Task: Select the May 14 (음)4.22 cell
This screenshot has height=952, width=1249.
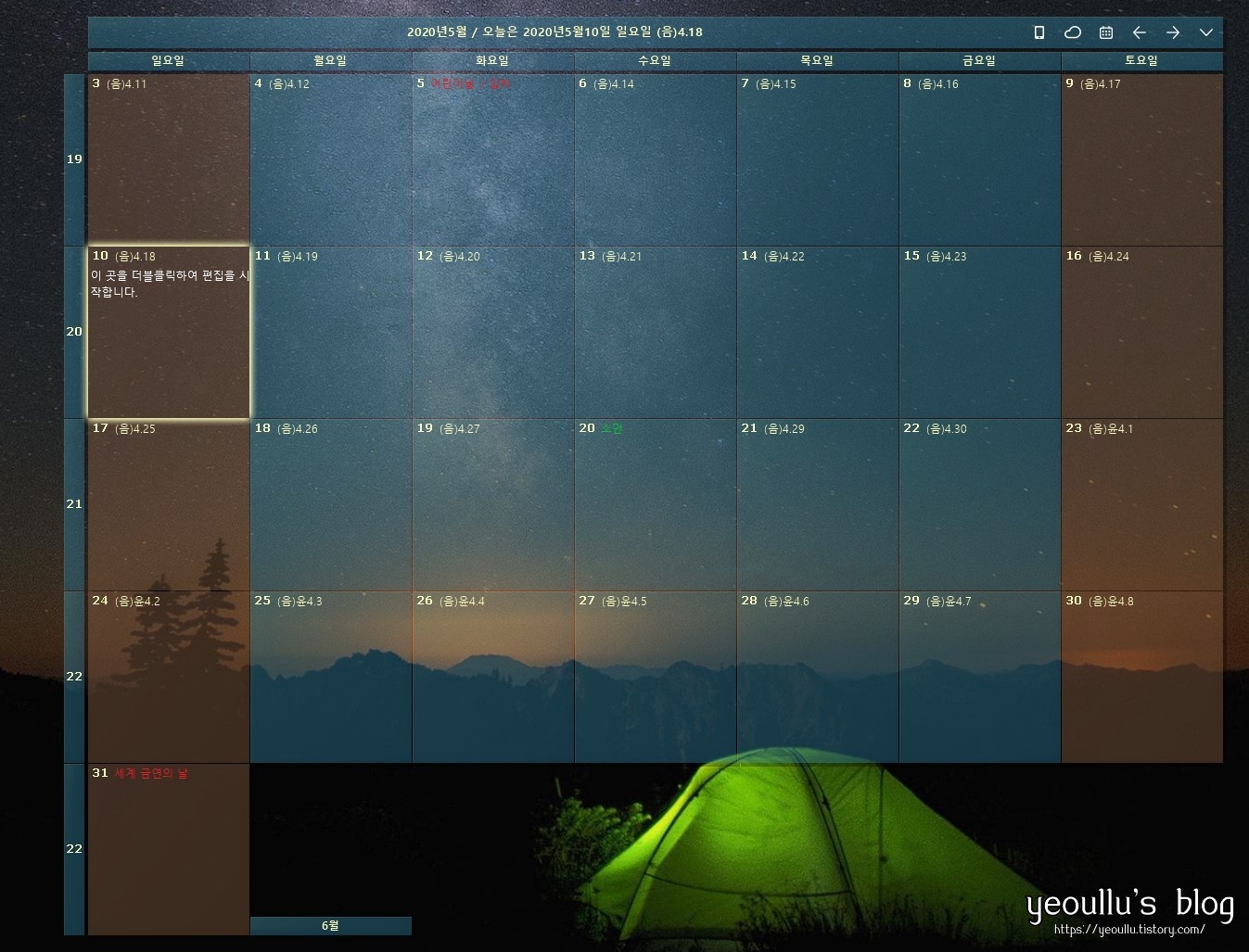Action: click(x=818, y=332)
